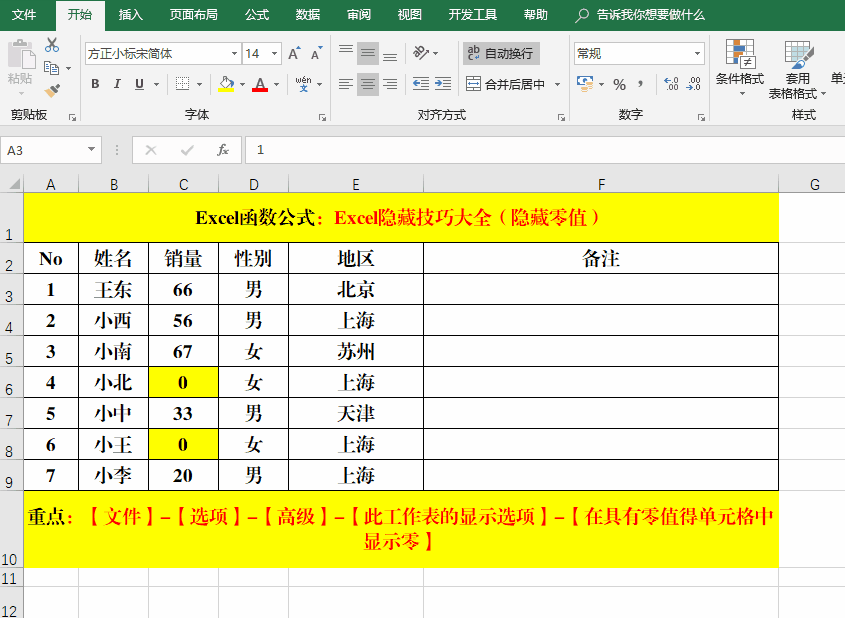Increase font size with larger A
845x618 pixels.
(294, 53)
